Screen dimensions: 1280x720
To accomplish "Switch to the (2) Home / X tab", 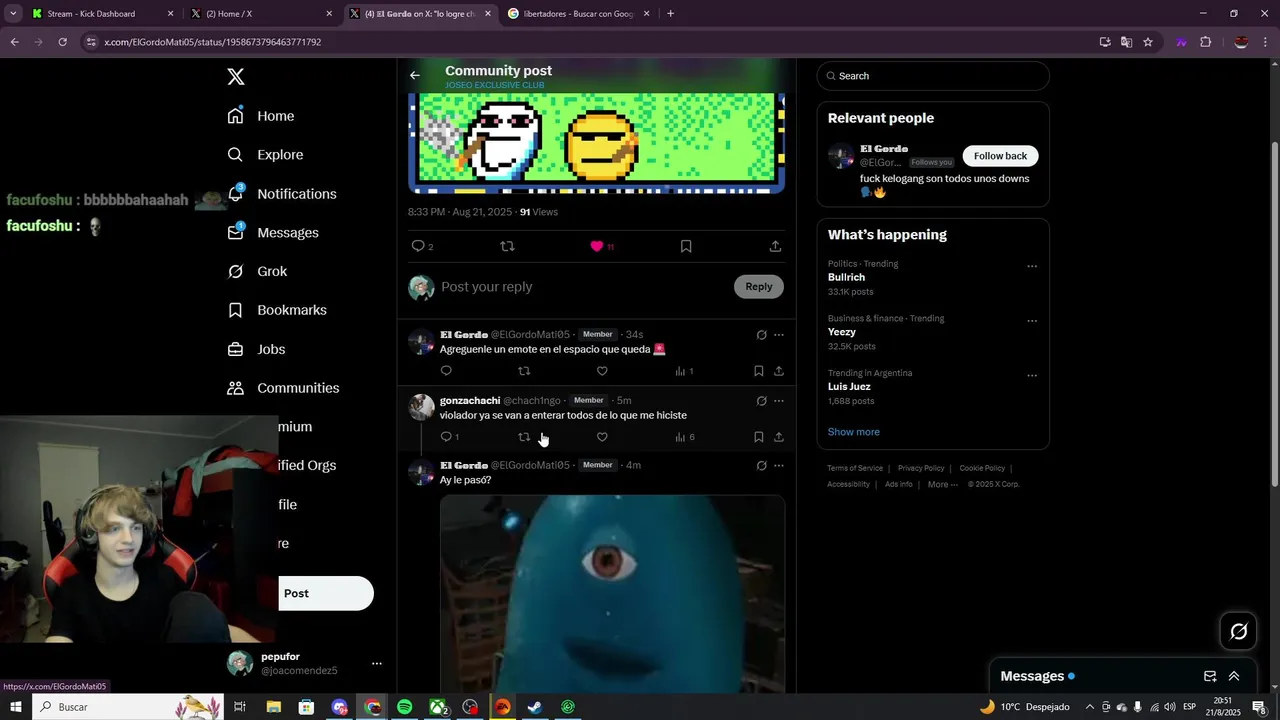I will click(x=262, y=14).
